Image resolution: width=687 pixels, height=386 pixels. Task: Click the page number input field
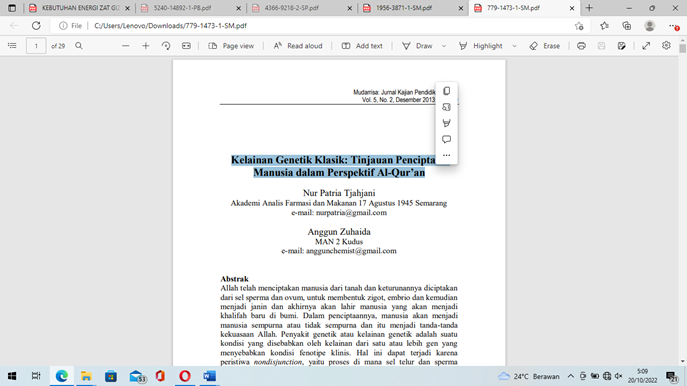(x=36, y=46)
